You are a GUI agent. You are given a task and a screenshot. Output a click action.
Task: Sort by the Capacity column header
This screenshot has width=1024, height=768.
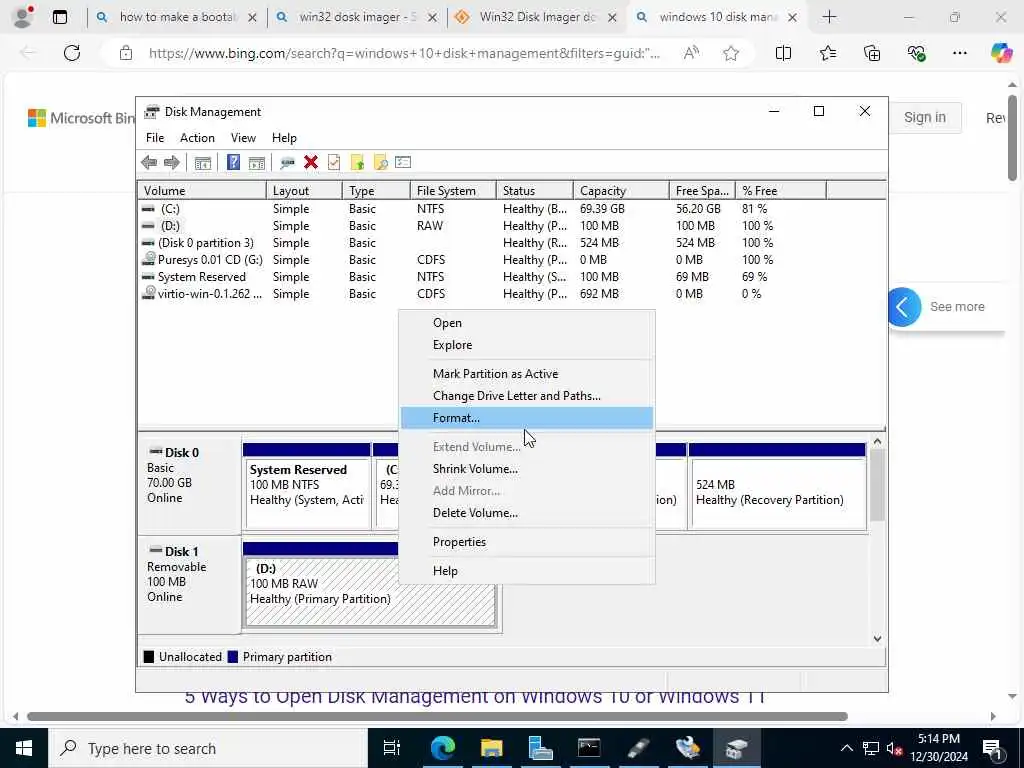tap(621, 191)
